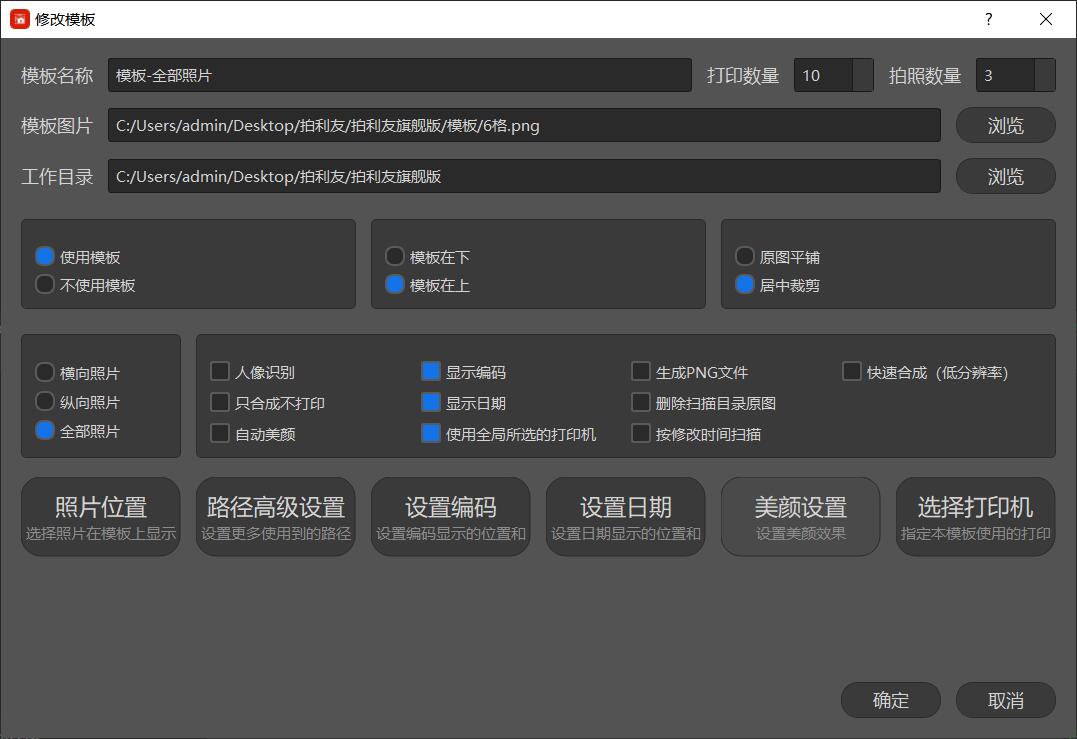Screen dimensions: 1077x739
Task: Enable 按修改时间扫描 option
Action: 640,433
